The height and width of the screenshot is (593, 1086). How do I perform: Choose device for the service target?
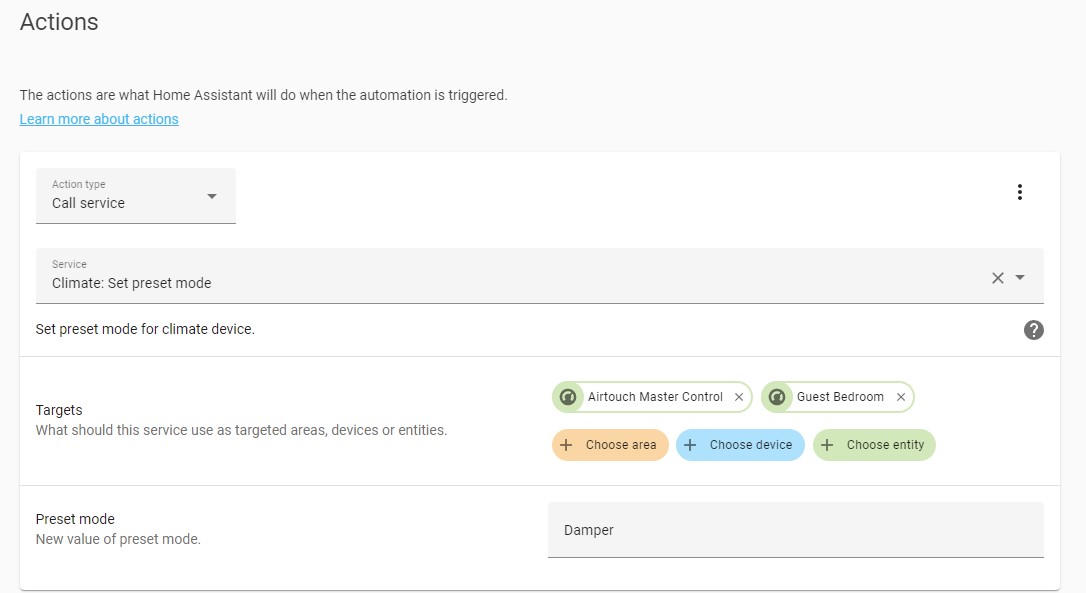pos(740,445)
